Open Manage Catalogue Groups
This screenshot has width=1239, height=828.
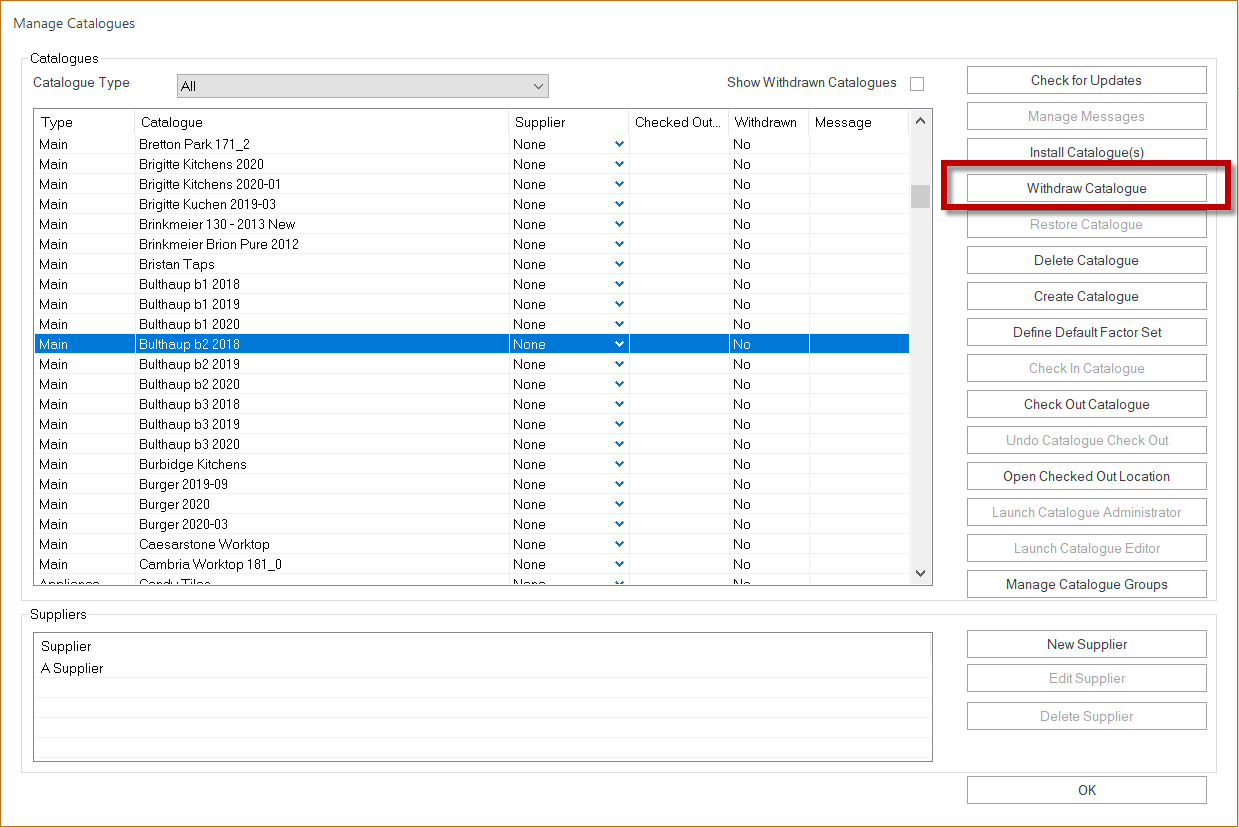(1086, 584)
